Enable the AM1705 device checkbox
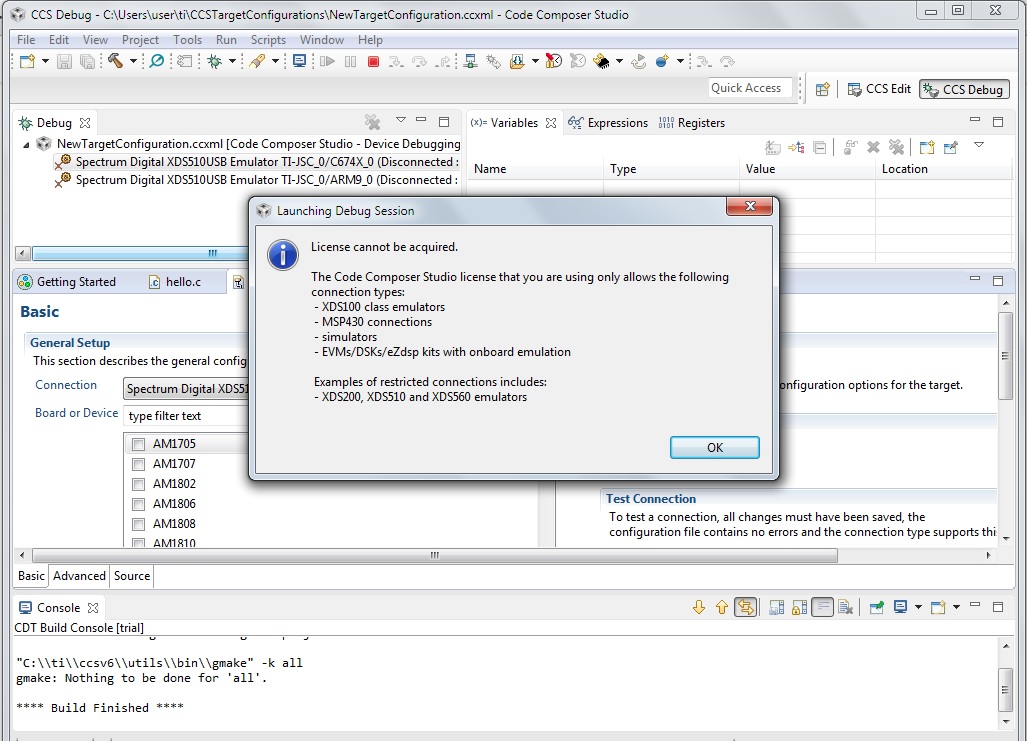This screenshot has width=1027, height=741. point(137,444)
